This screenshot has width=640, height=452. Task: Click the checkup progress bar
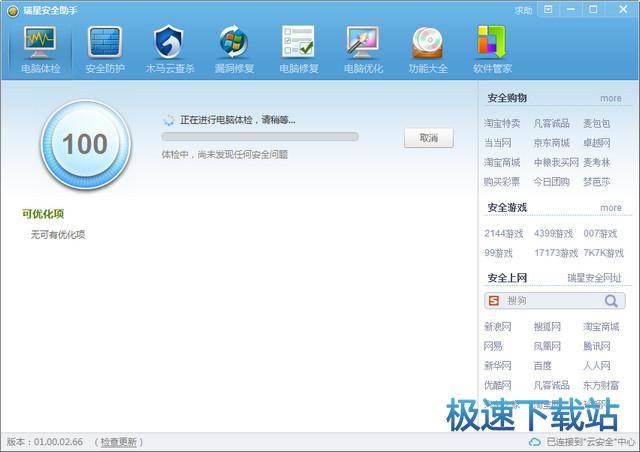(x=260, y=137)
